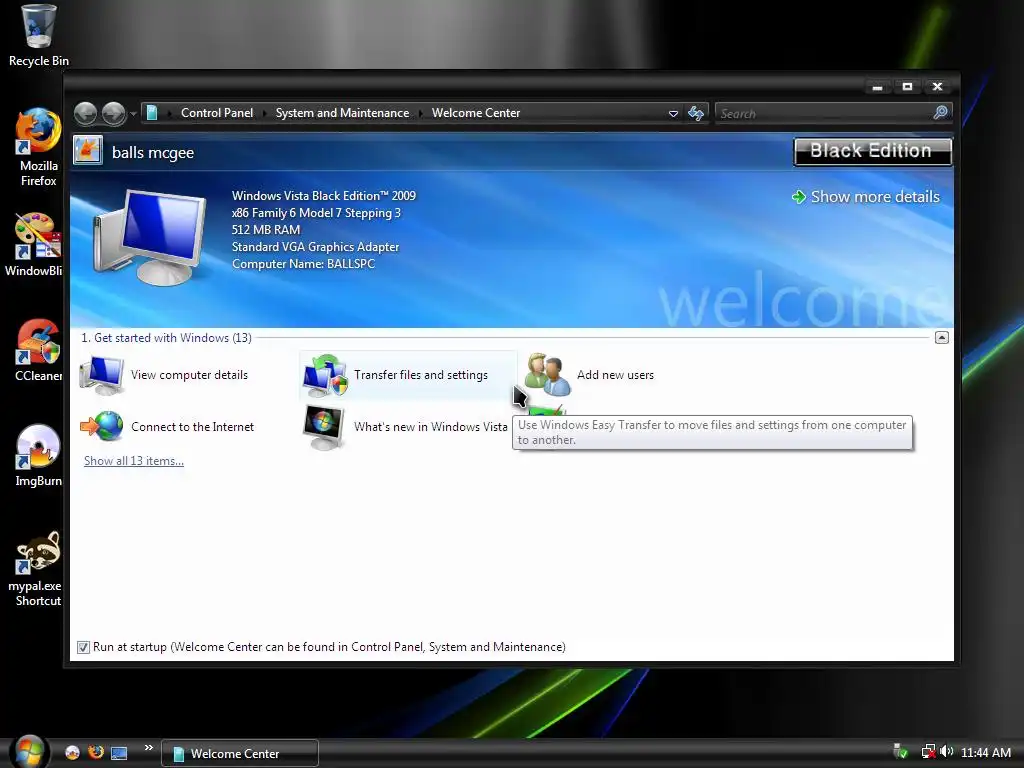Click the Back navigation arrow
The image size is (1024, 768).
pyautogui.click(x=86, y=114)
